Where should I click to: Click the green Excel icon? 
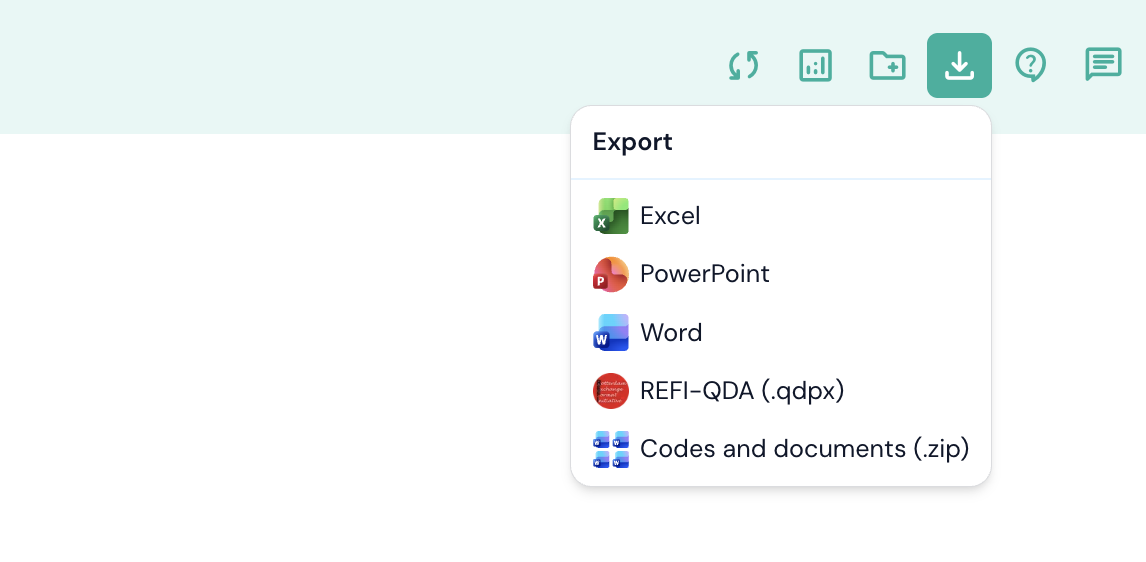(x=611, y=216)
